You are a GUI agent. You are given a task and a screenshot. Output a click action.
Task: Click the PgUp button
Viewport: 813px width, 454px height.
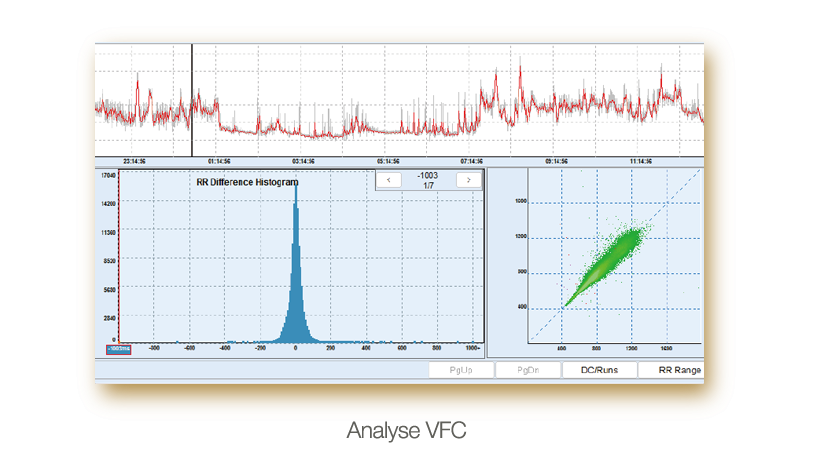pyautogui.click(x=461, y=370)
